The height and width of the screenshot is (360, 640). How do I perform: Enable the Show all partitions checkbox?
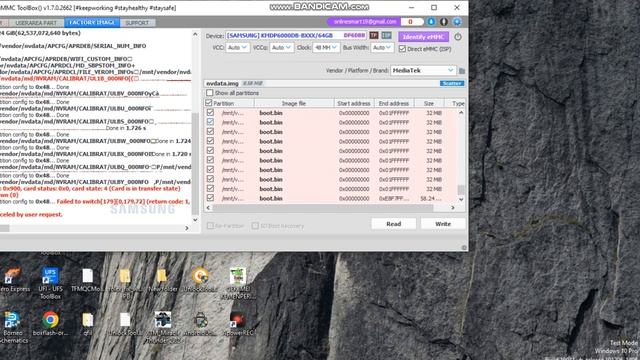[x=210, y=93]
